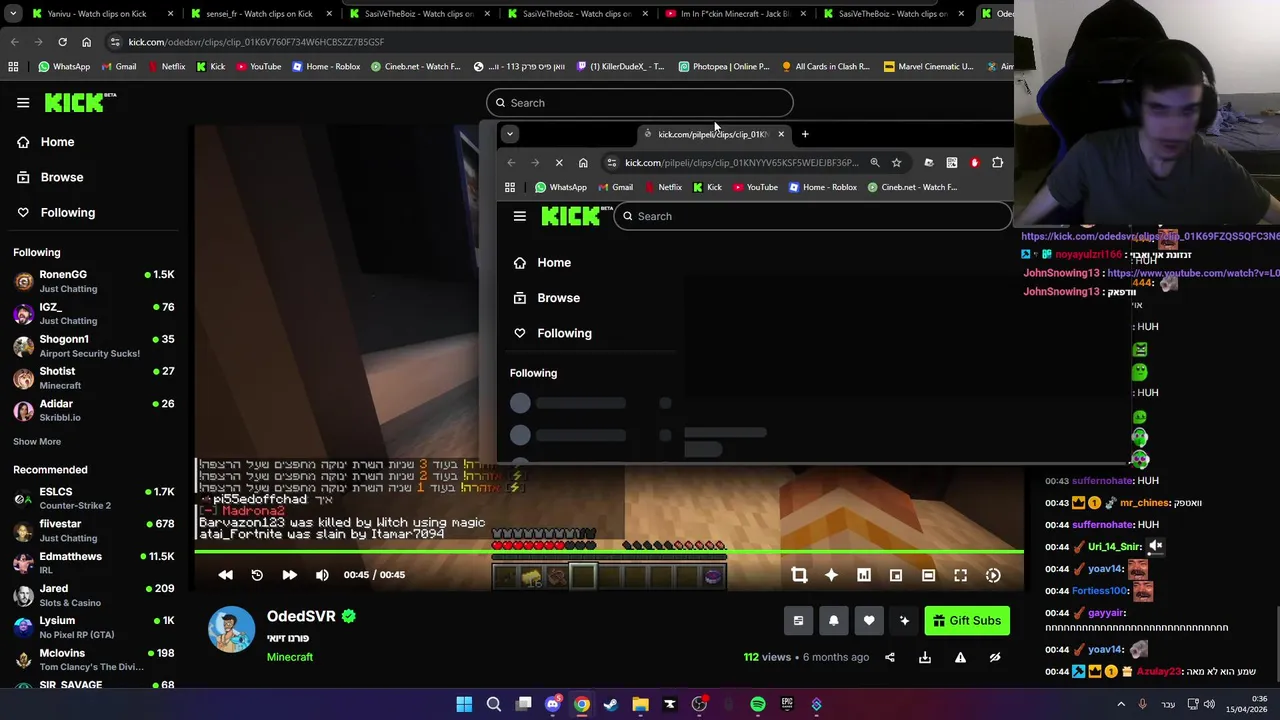Open Windows Start menu on taskbar
1280x720 pixels.
pos(464,704)
